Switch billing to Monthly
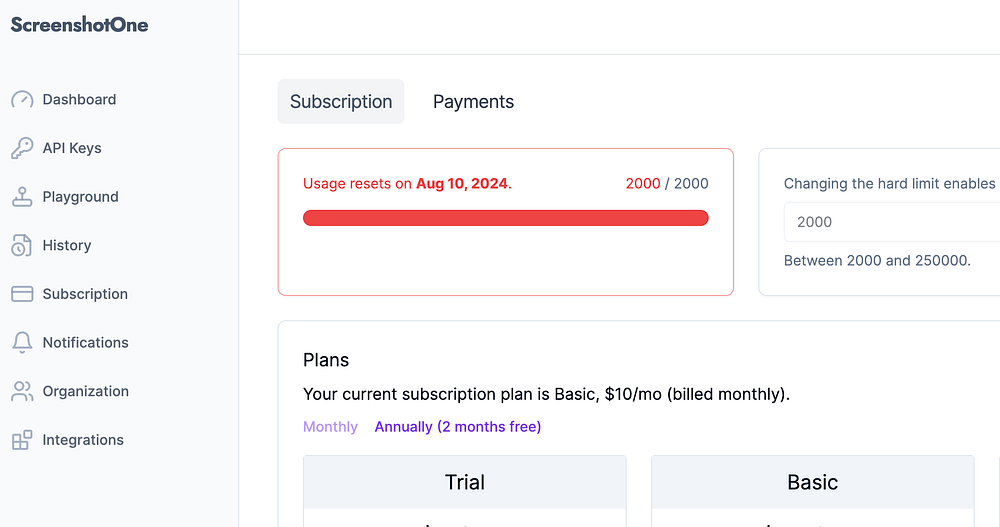 [x=330, y=427]
